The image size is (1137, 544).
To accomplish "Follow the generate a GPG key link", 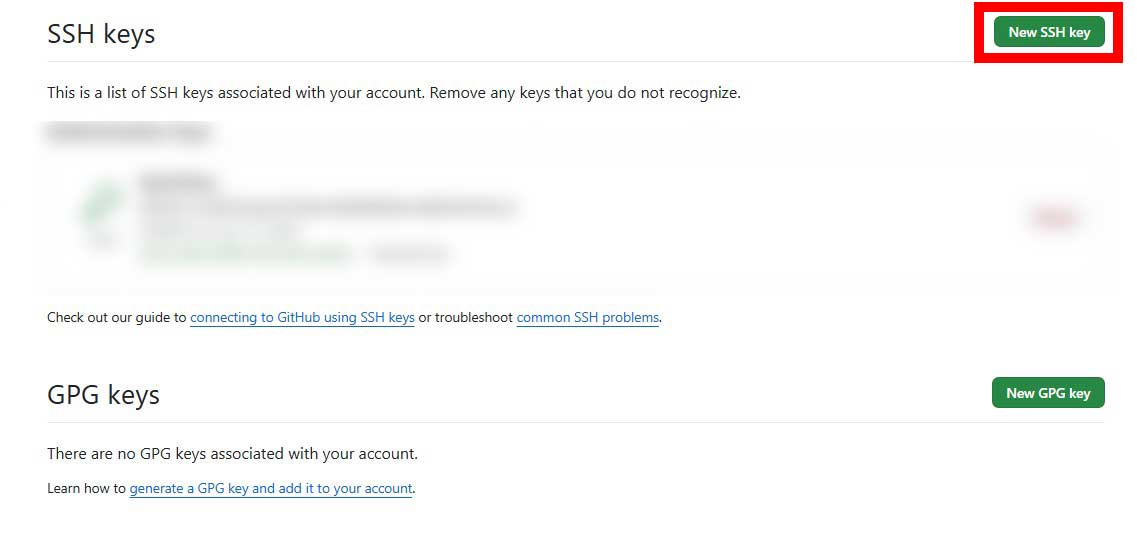I will tap(270, 489).
